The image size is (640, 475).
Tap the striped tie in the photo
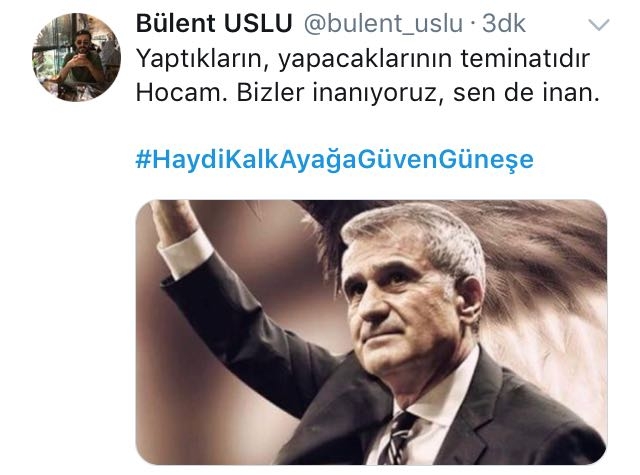pyautogui.click(x=396, y=439)
